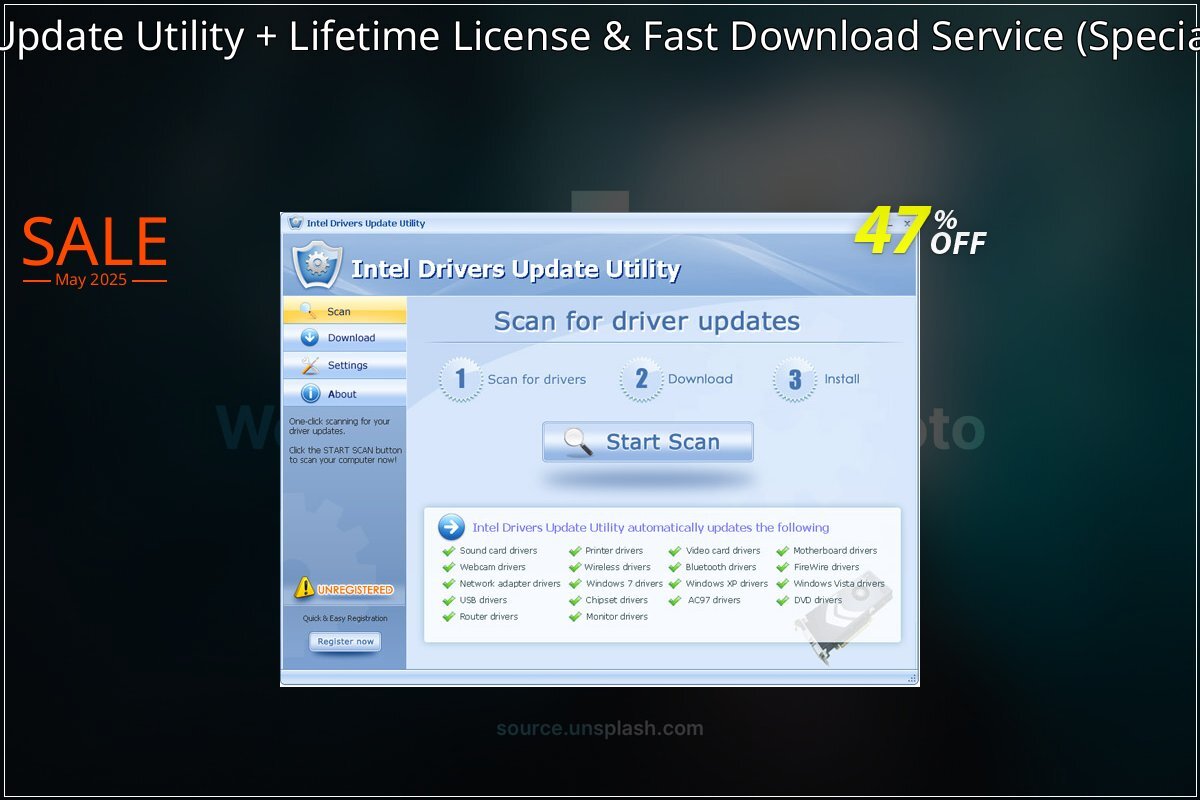Click the step 2 badge
The image size is (1200, 800).
pyautogui.click(x=641, y=379)
